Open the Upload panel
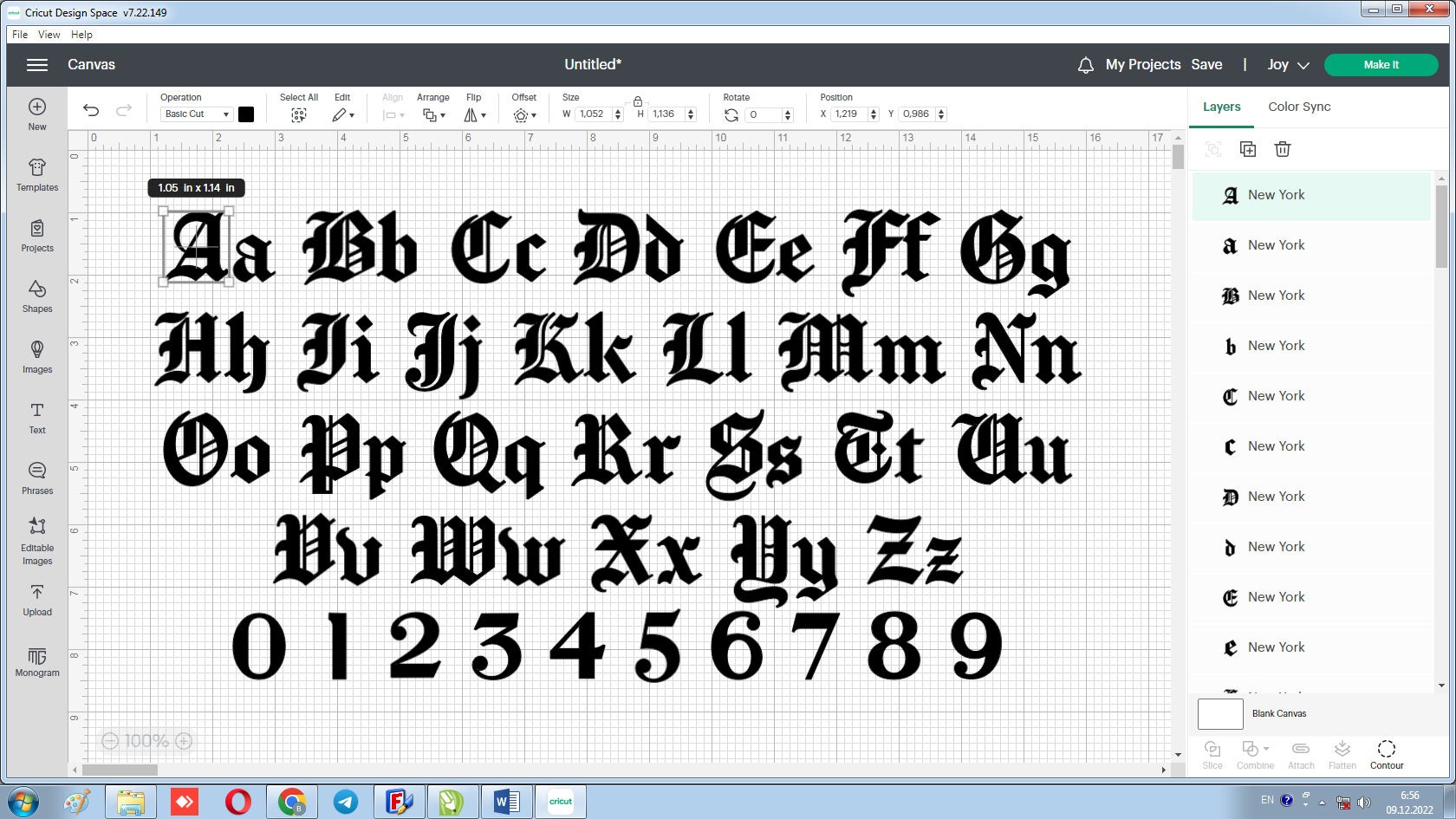This screenshot has height=819, width=1456. [x=36, y=600]
